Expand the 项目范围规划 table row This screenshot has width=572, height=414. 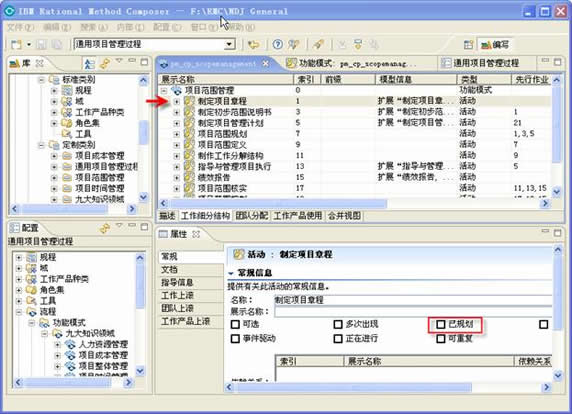[x=177, y=134]
